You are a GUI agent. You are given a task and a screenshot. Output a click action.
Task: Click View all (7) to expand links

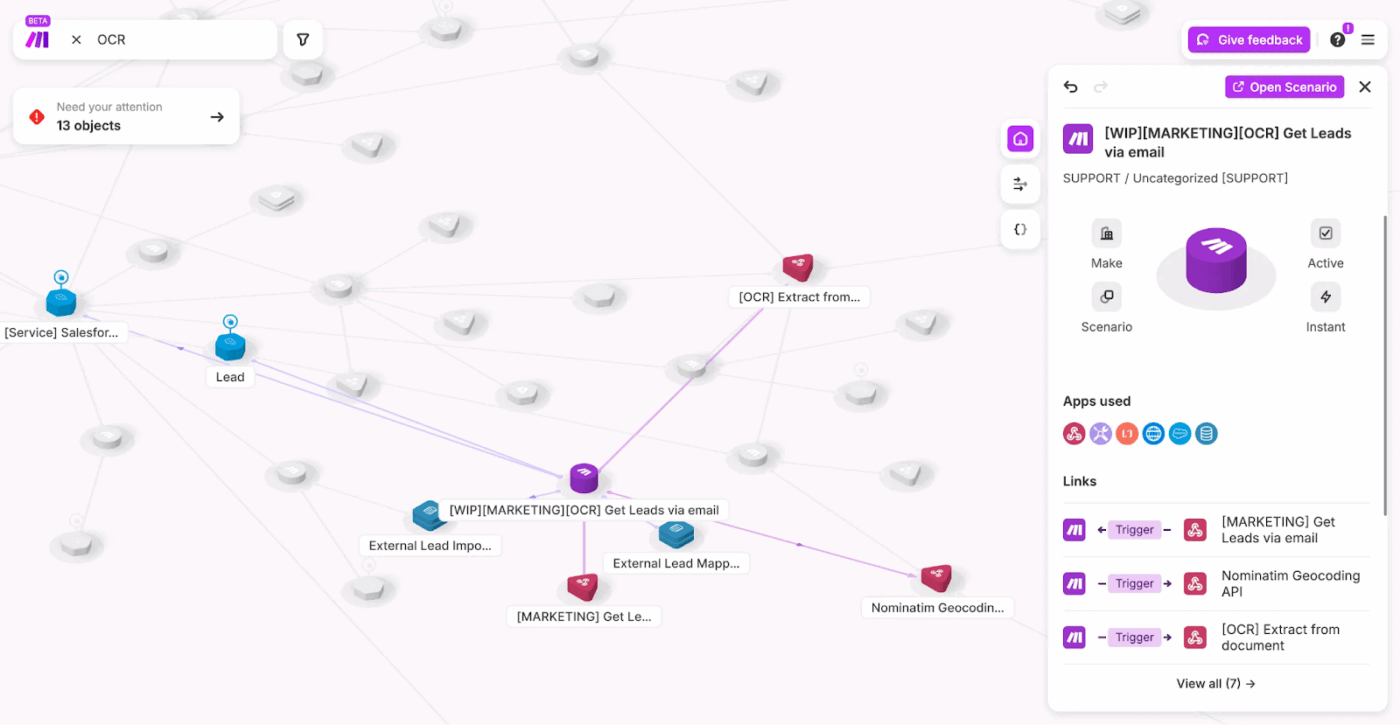(x=1215, y=683)
